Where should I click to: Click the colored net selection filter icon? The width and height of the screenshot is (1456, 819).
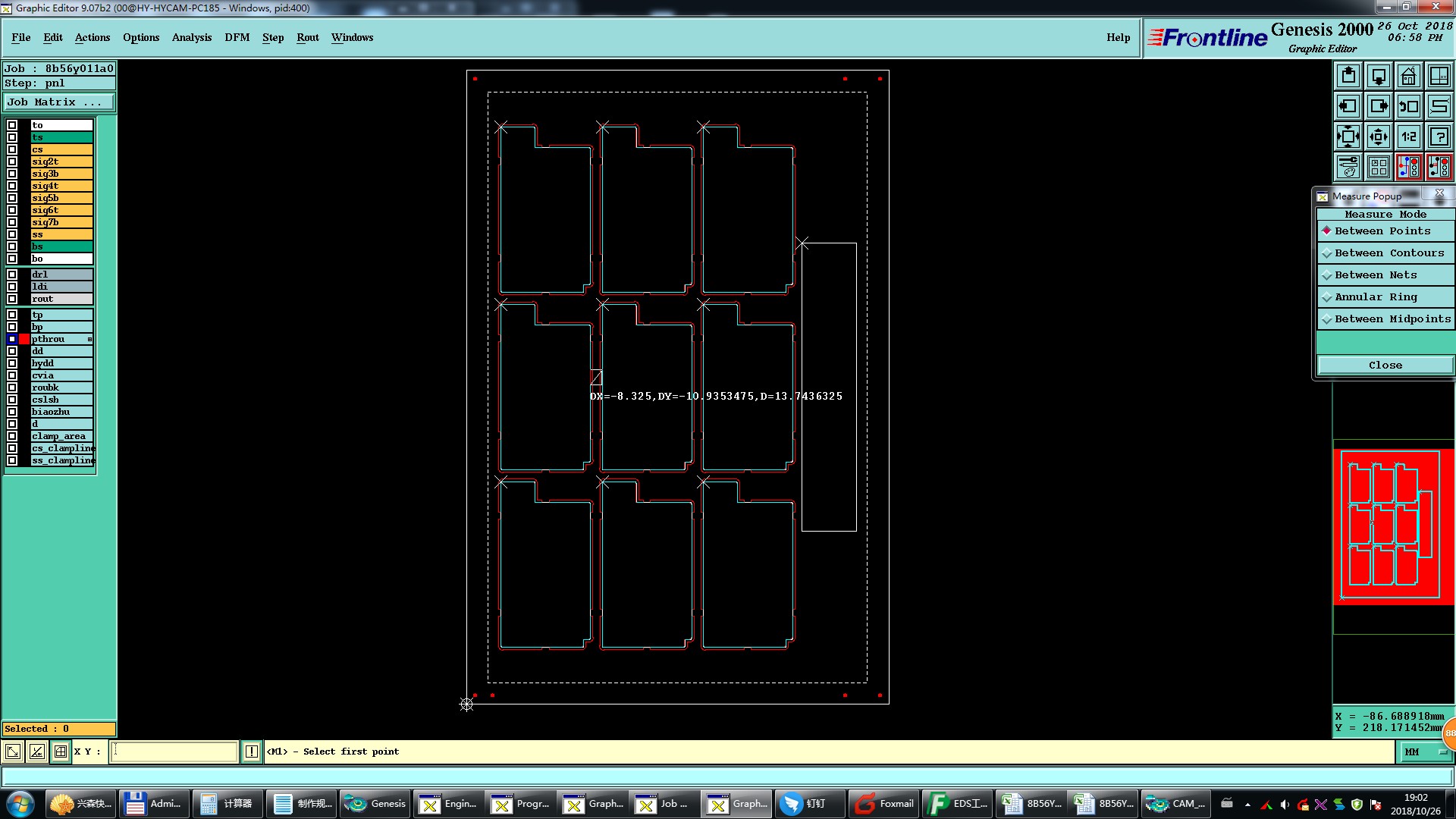pos(1409,167)
